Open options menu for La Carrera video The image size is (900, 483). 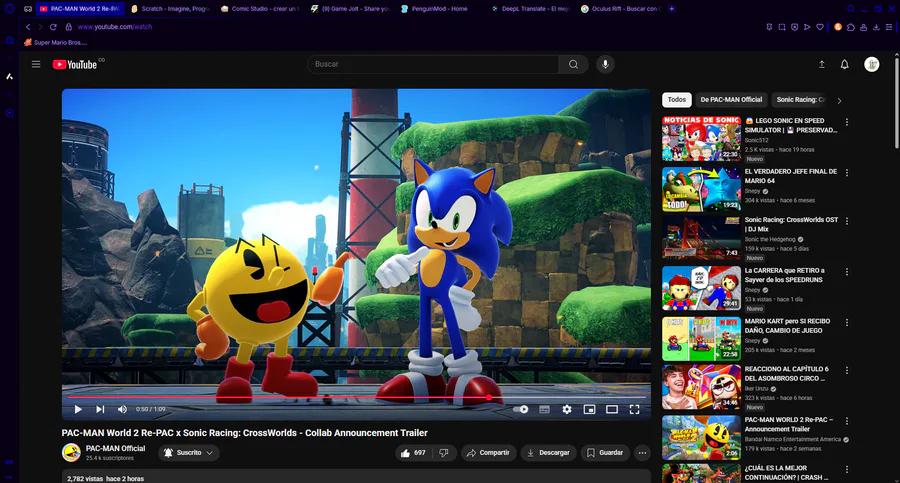847,272
